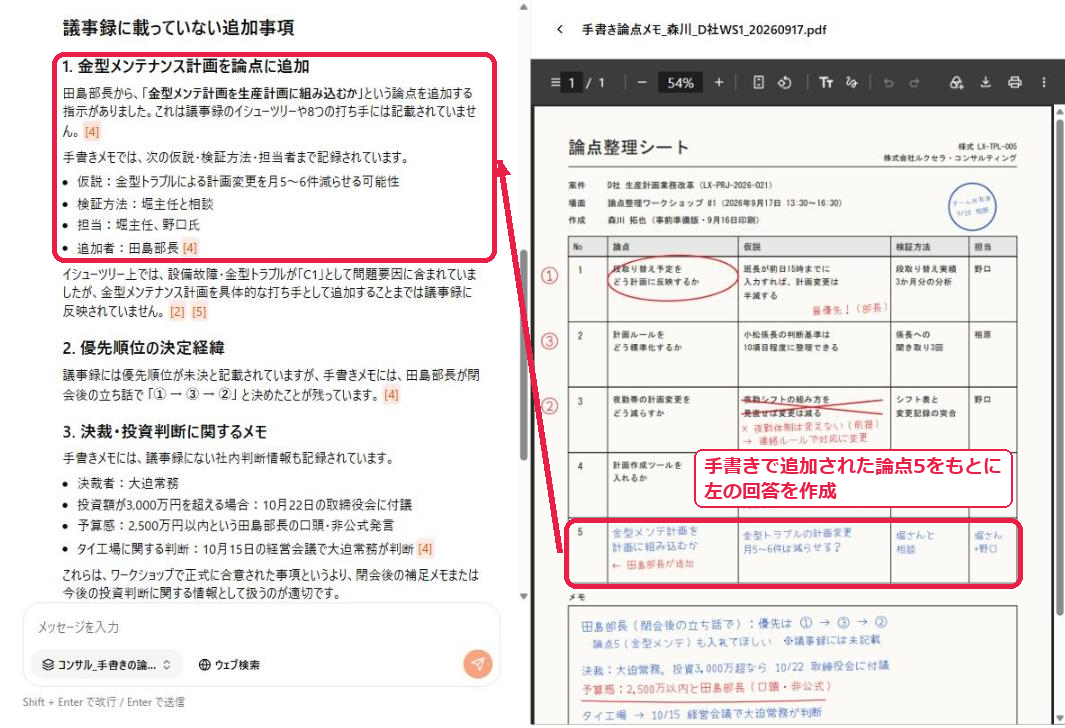Rotate the PDF page counterclockwise
Screen dimensions: 1065x728
[x=784, y=82]
